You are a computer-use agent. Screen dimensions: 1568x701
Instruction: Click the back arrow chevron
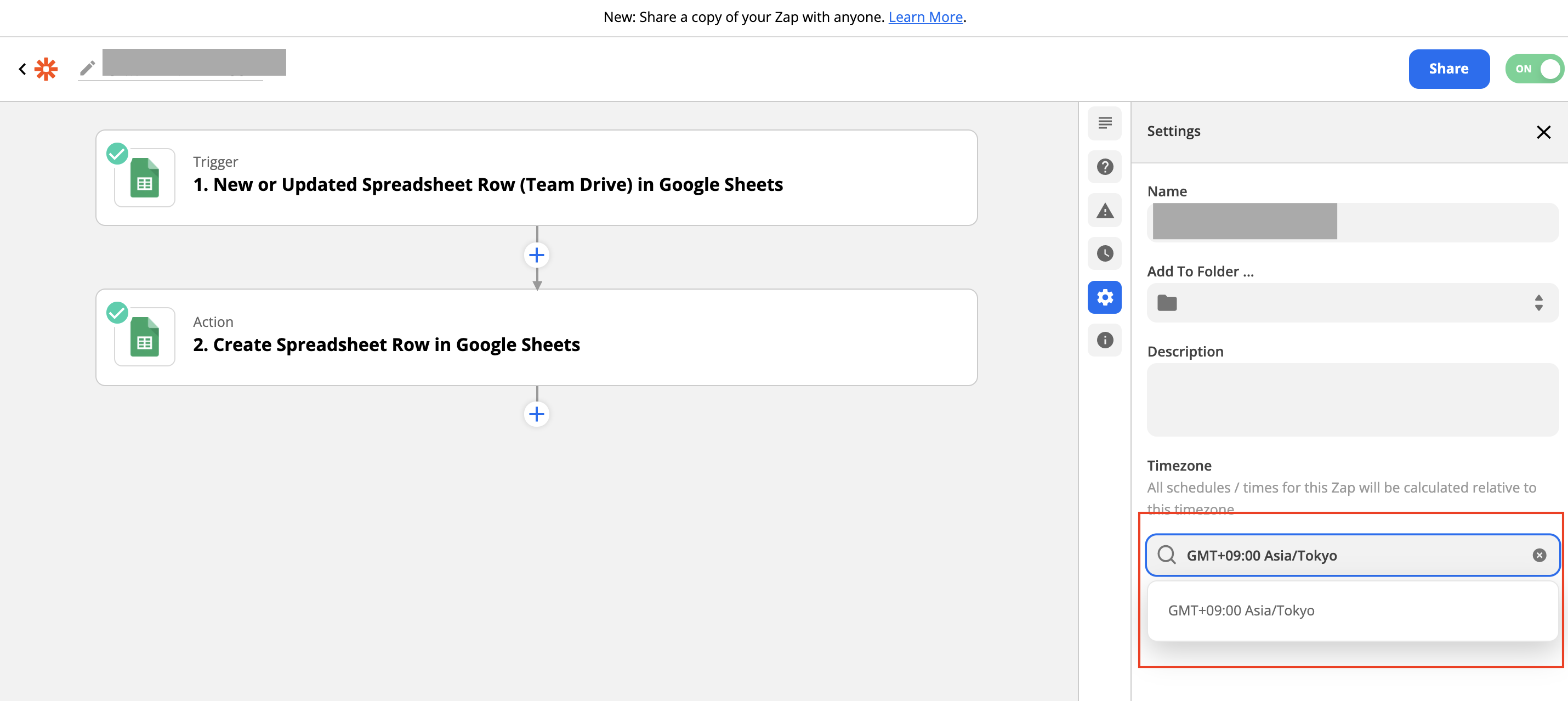tap(22, 69)
